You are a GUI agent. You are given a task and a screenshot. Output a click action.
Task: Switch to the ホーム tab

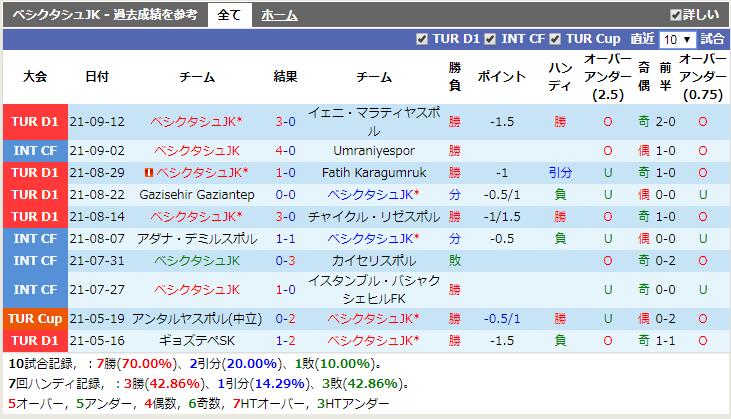(279, 15)
